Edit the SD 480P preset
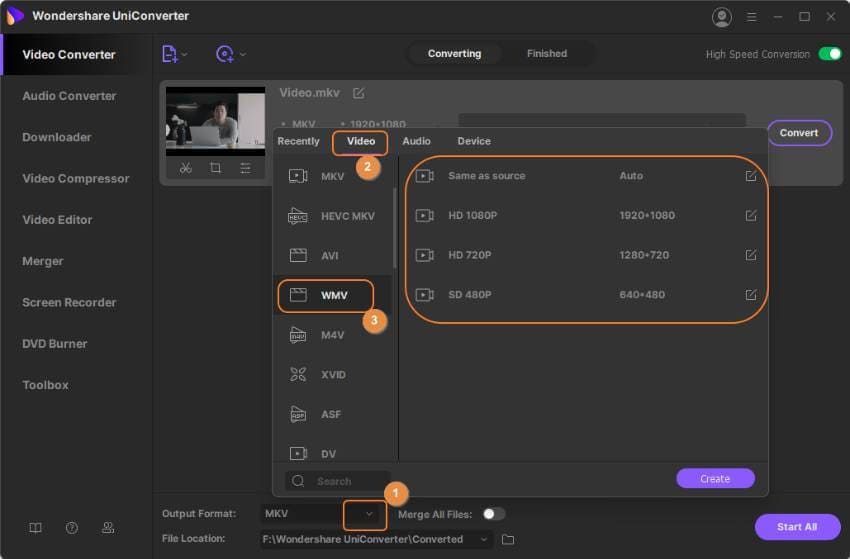Viewport: 850px width, 559px height. click(x=751, y=294)
